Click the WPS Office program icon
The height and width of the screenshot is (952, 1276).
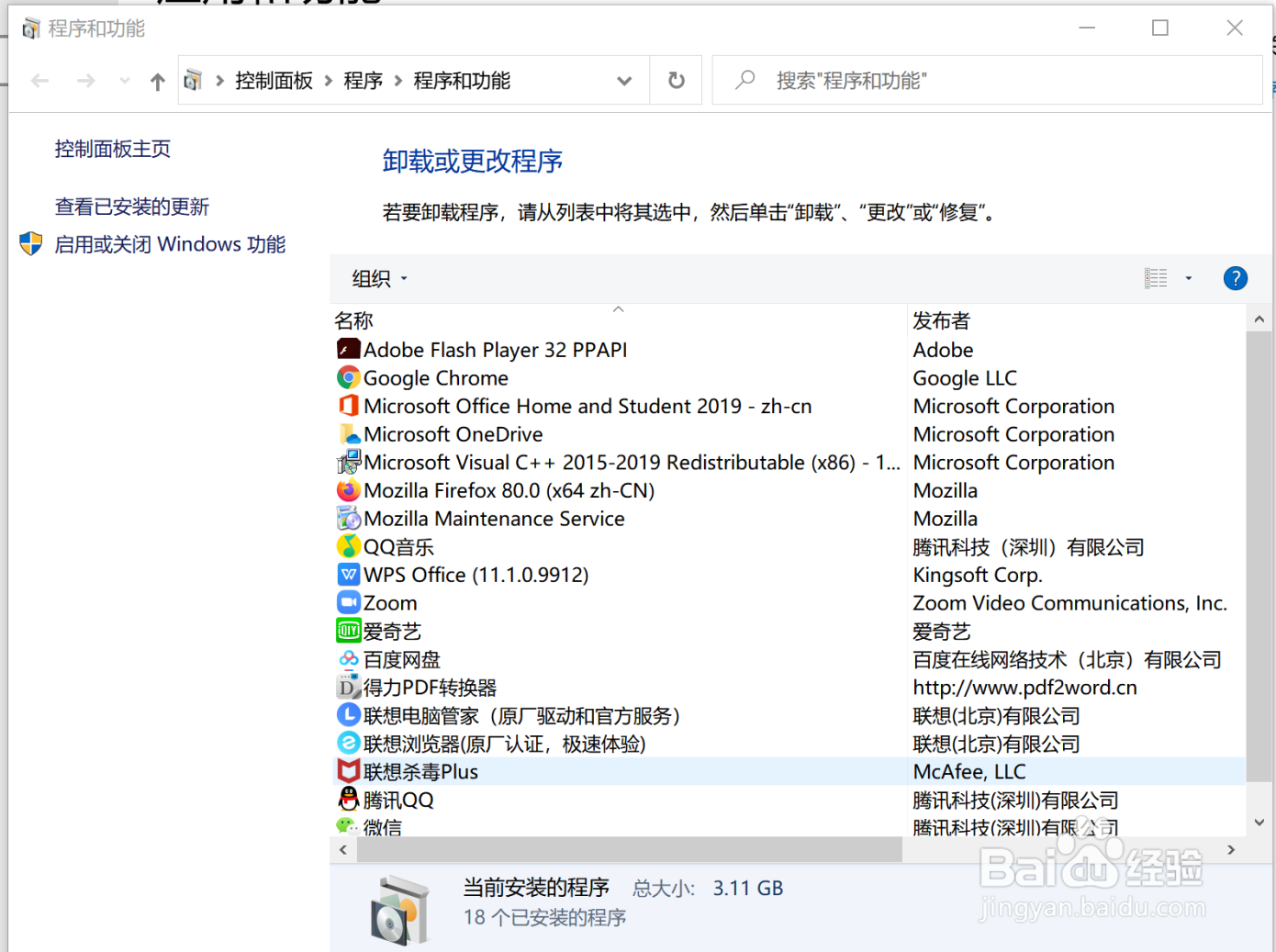click(x=348, y=575)
